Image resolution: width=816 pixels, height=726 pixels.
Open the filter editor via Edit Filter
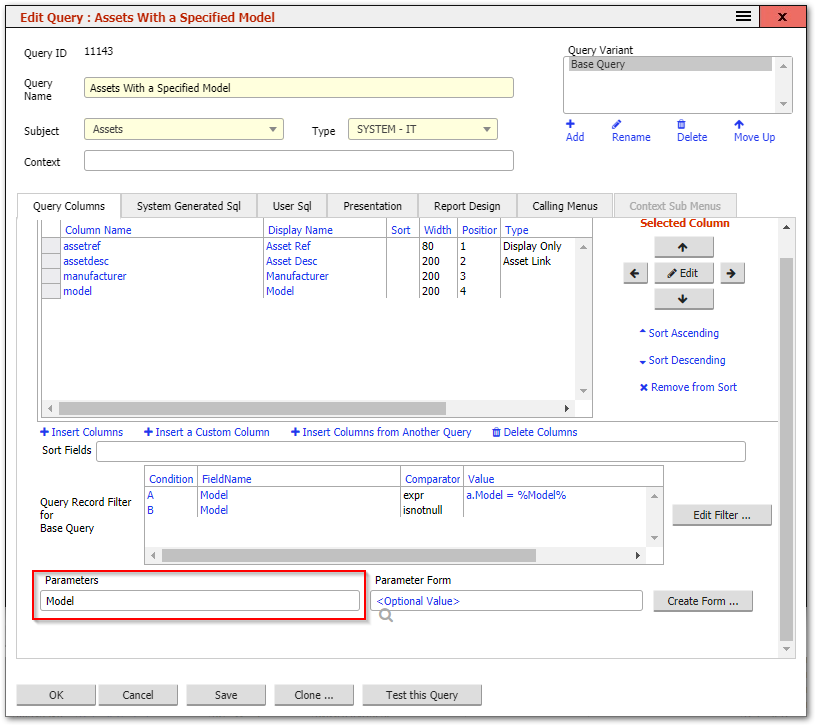(721, 515)
